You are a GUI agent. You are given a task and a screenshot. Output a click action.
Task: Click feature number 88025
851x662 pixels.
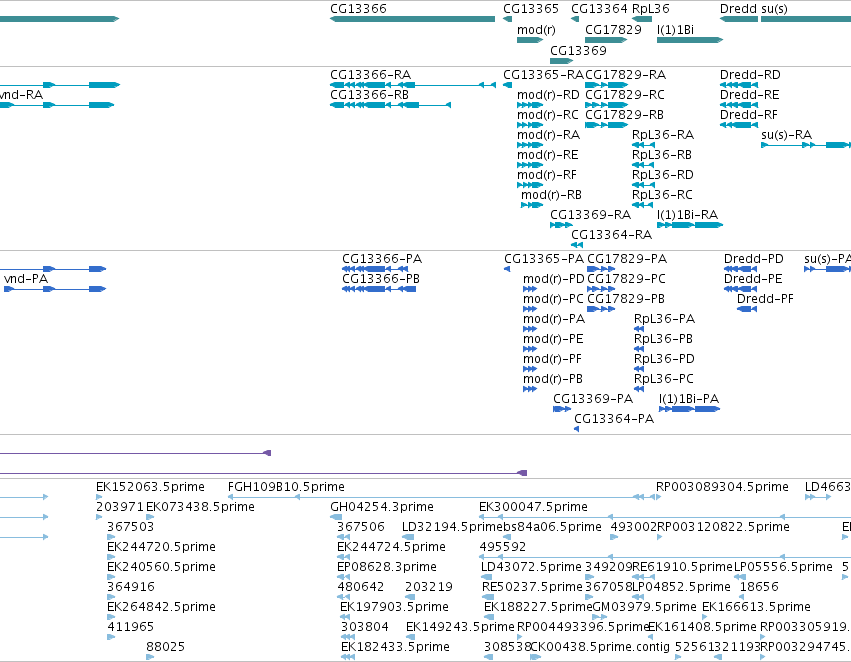(166, 647)
